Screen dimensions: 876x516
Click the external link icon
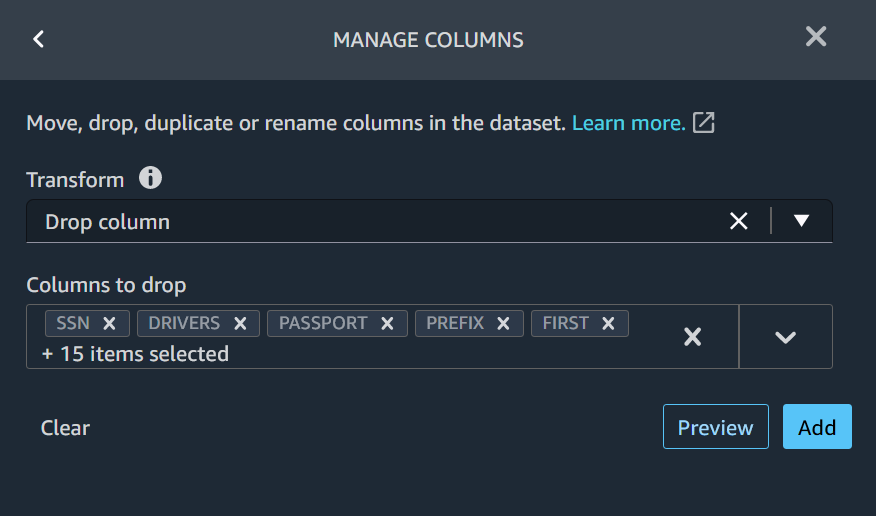tap(704, 123)
